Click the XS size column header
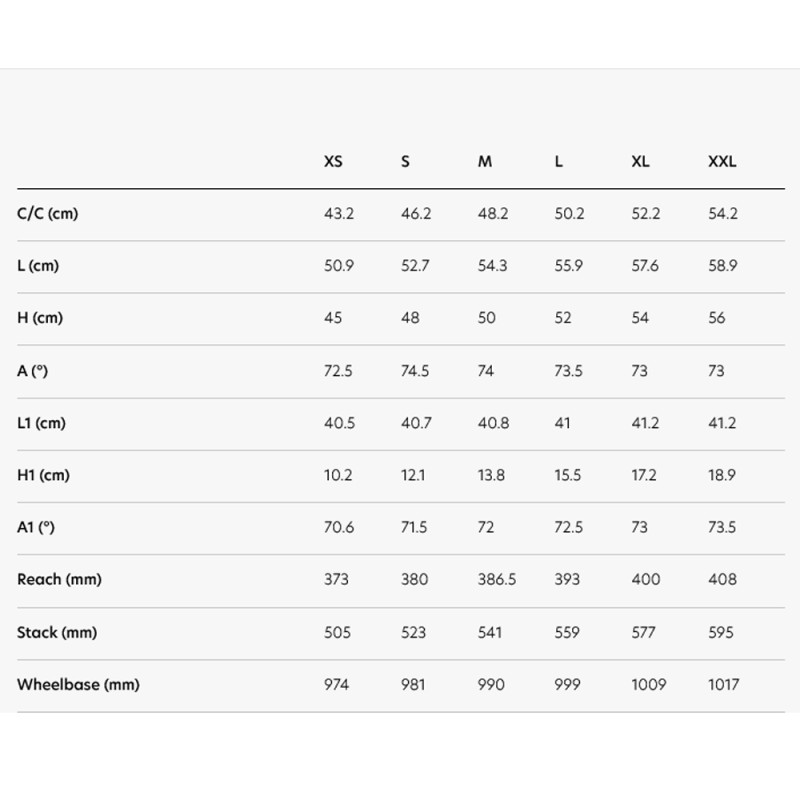This screenshot has height=800, width=800. [333, 161]
